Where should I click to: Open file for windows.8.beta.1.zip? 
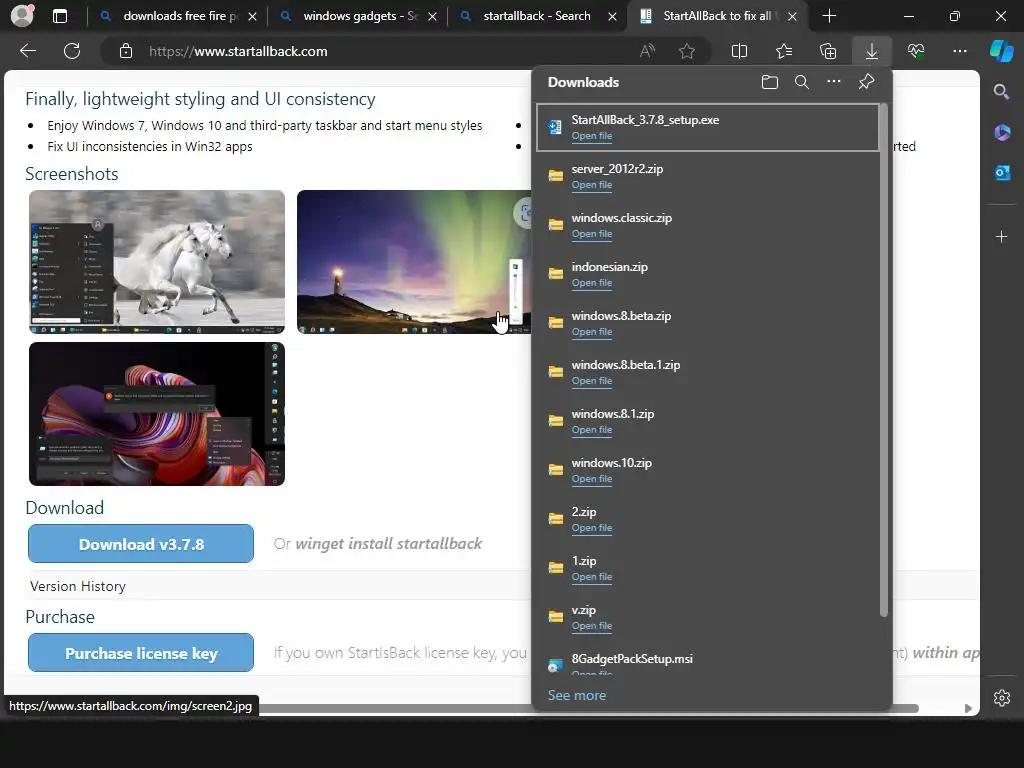click(x=592, y=381)
